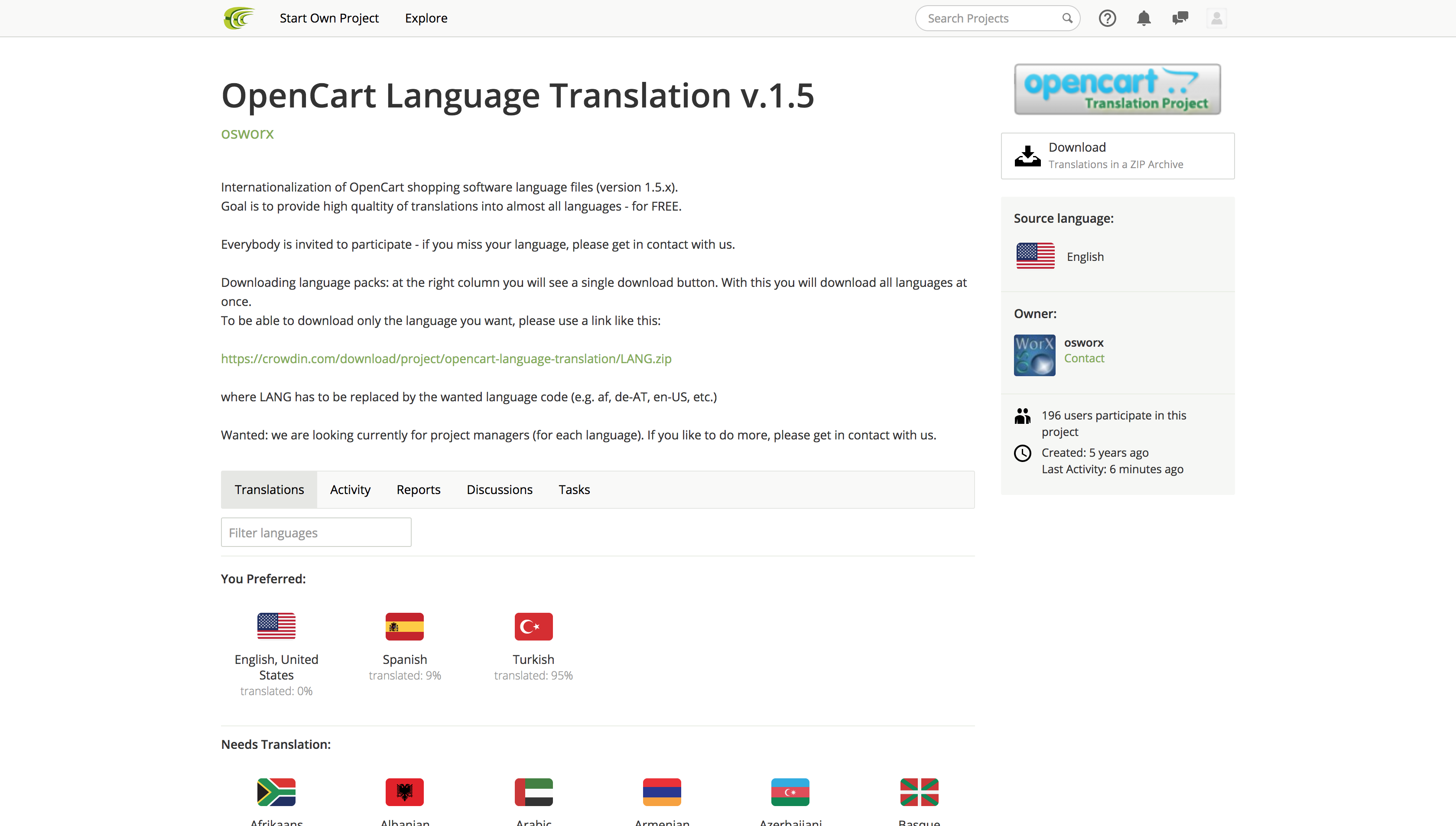Click 'translated: 95%' under Turkish
Image resolution: width=1456 pixels, height=826 pixels.
coord(533,675)
